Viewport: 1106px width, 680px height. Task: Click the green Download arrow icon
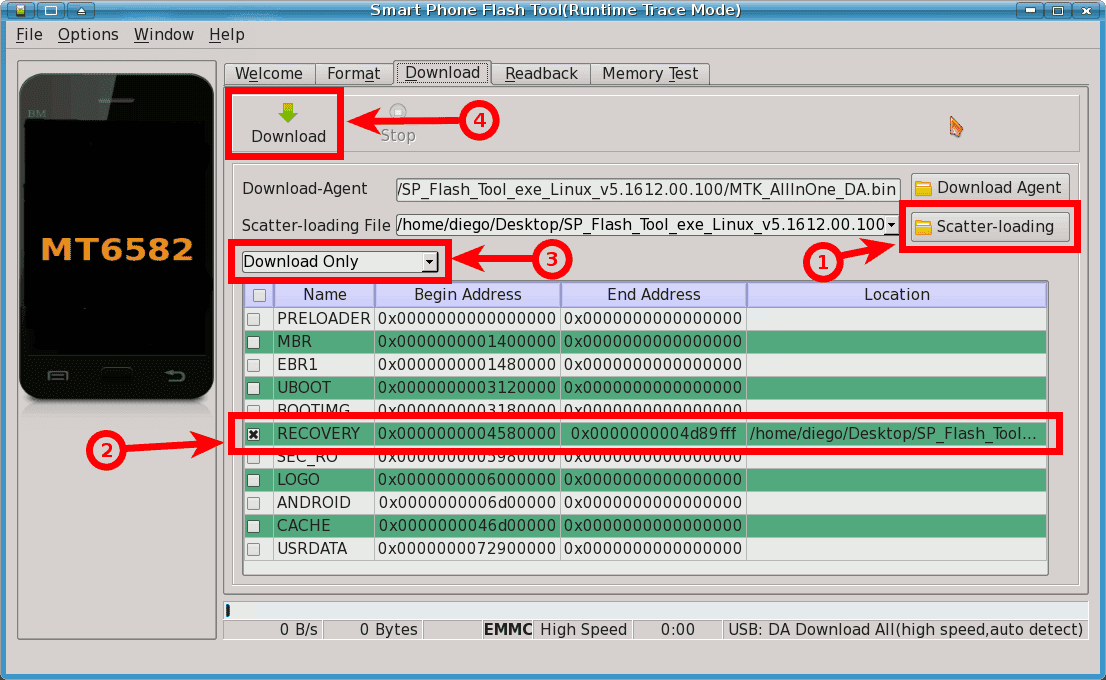point(288,112)
